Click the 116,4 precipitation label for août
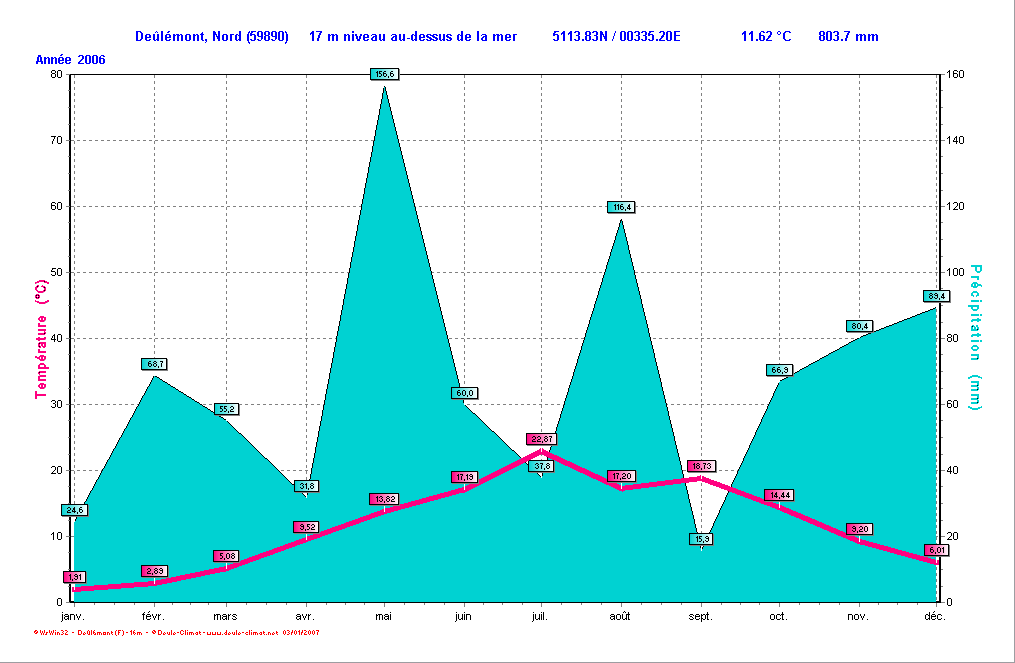The width and height of the screenshot is (1015, 663). [621, 207]
